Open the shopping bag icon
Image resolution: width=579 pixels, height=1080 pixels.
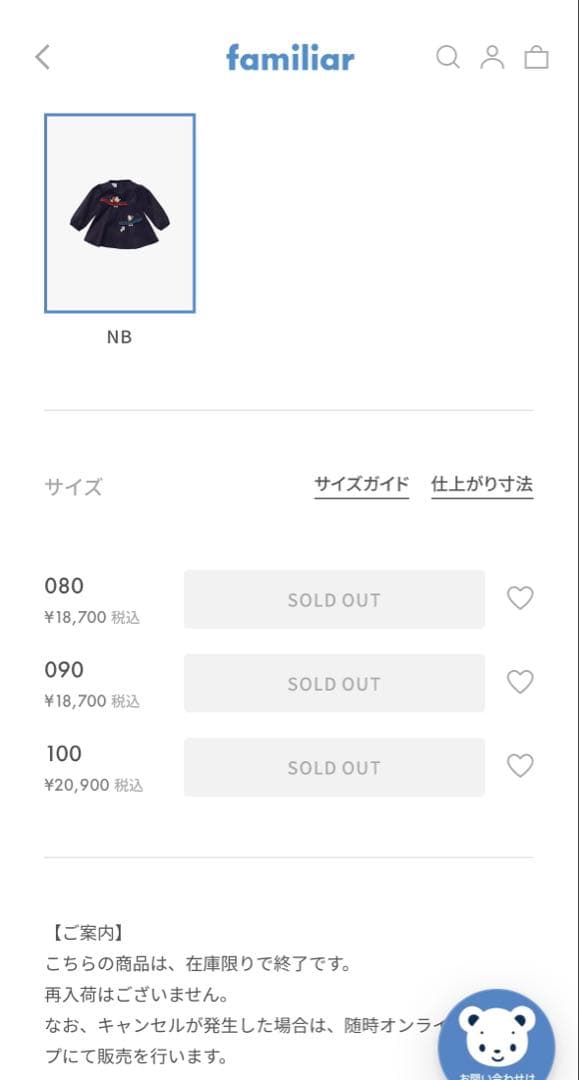click(x=536, y=58)
